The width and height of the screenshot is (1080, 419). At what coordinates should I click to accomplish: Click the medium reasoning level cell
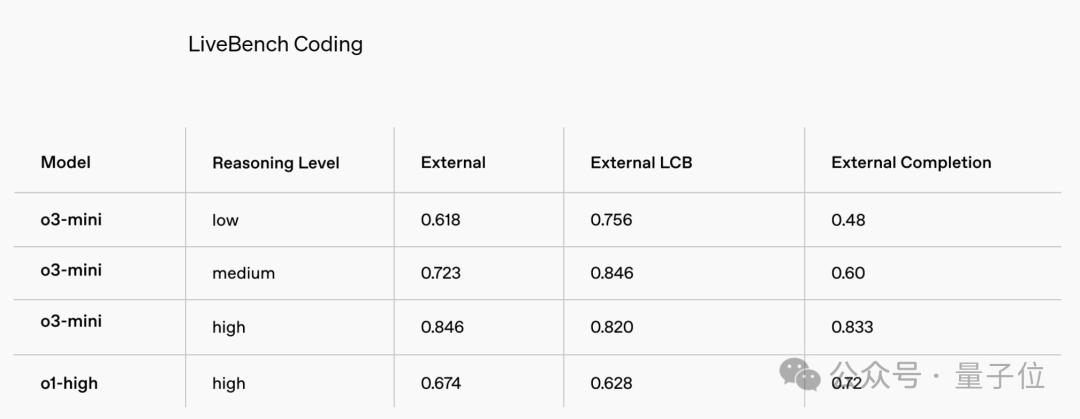point(243,273)
